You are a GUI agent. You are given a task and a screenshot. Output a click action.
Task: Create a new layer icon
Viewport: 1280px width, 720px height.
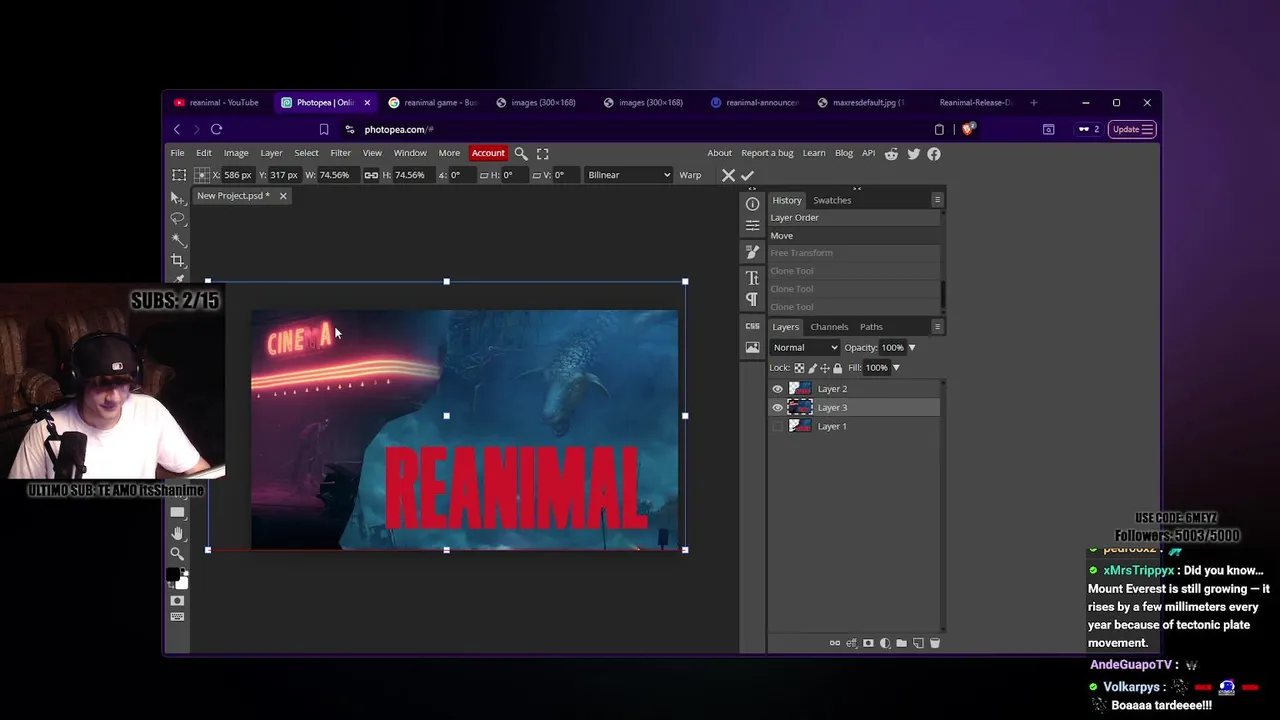click(918, 643)
